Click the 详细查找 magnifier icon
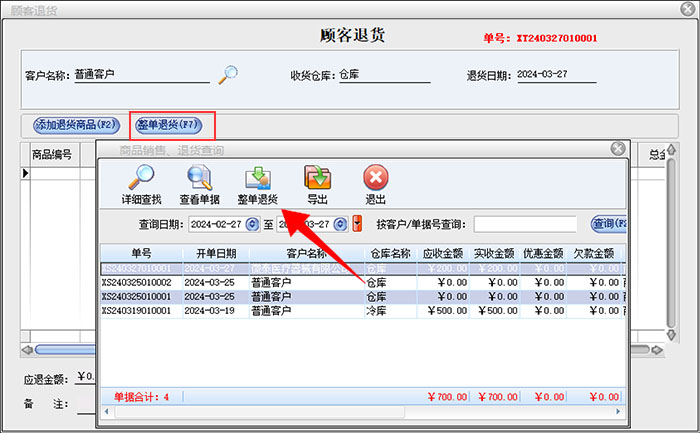 point(139,178)
